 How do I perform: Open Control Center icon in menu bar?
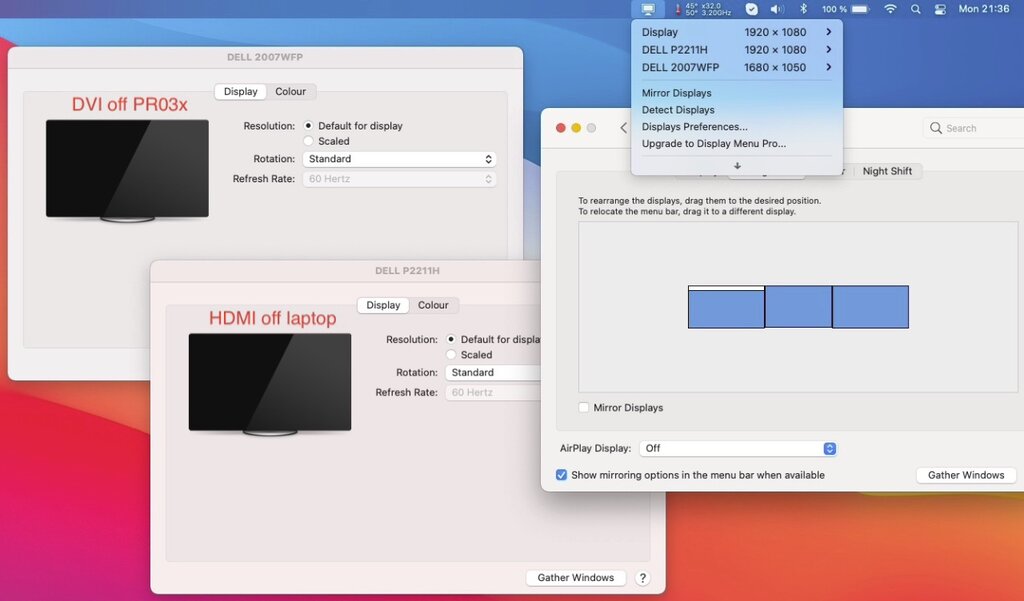(x=940, y=9)
